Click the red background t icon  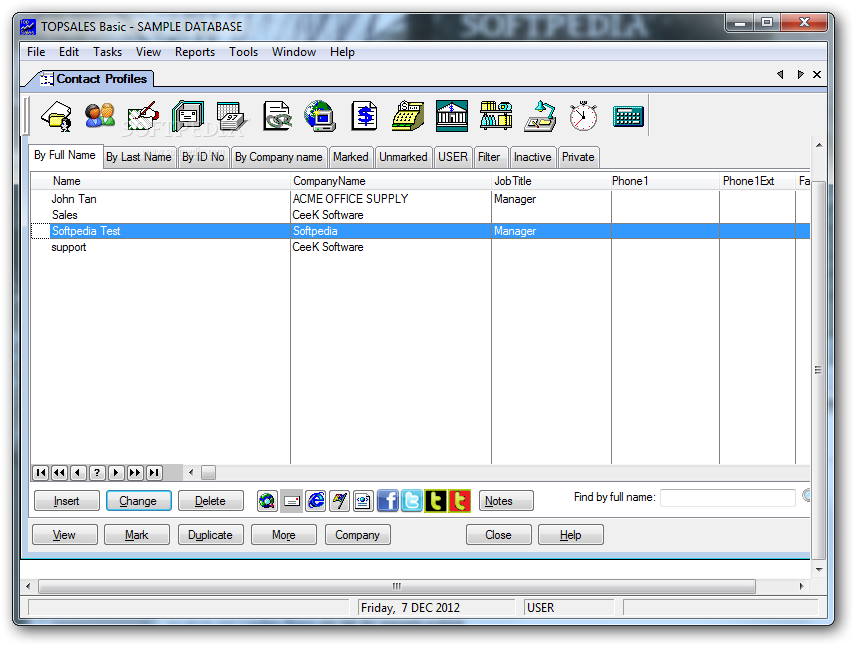tap(460, 500)
